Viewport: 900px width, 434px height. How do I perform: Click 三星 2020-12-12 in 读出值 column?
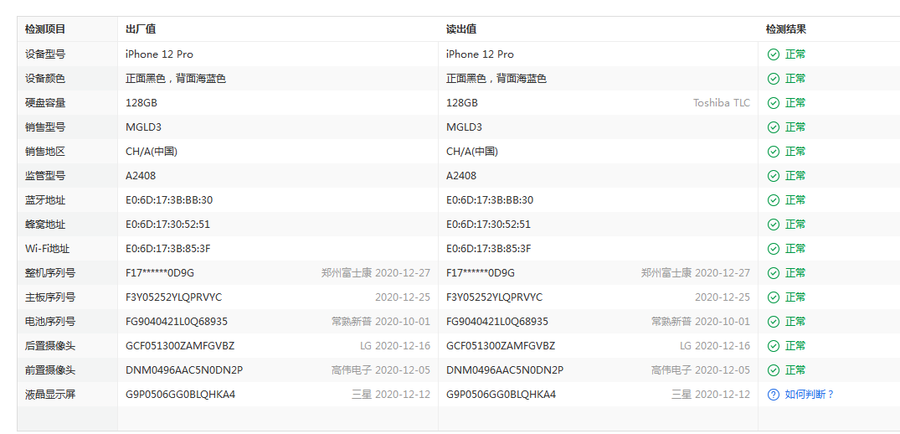click(711, 394)
